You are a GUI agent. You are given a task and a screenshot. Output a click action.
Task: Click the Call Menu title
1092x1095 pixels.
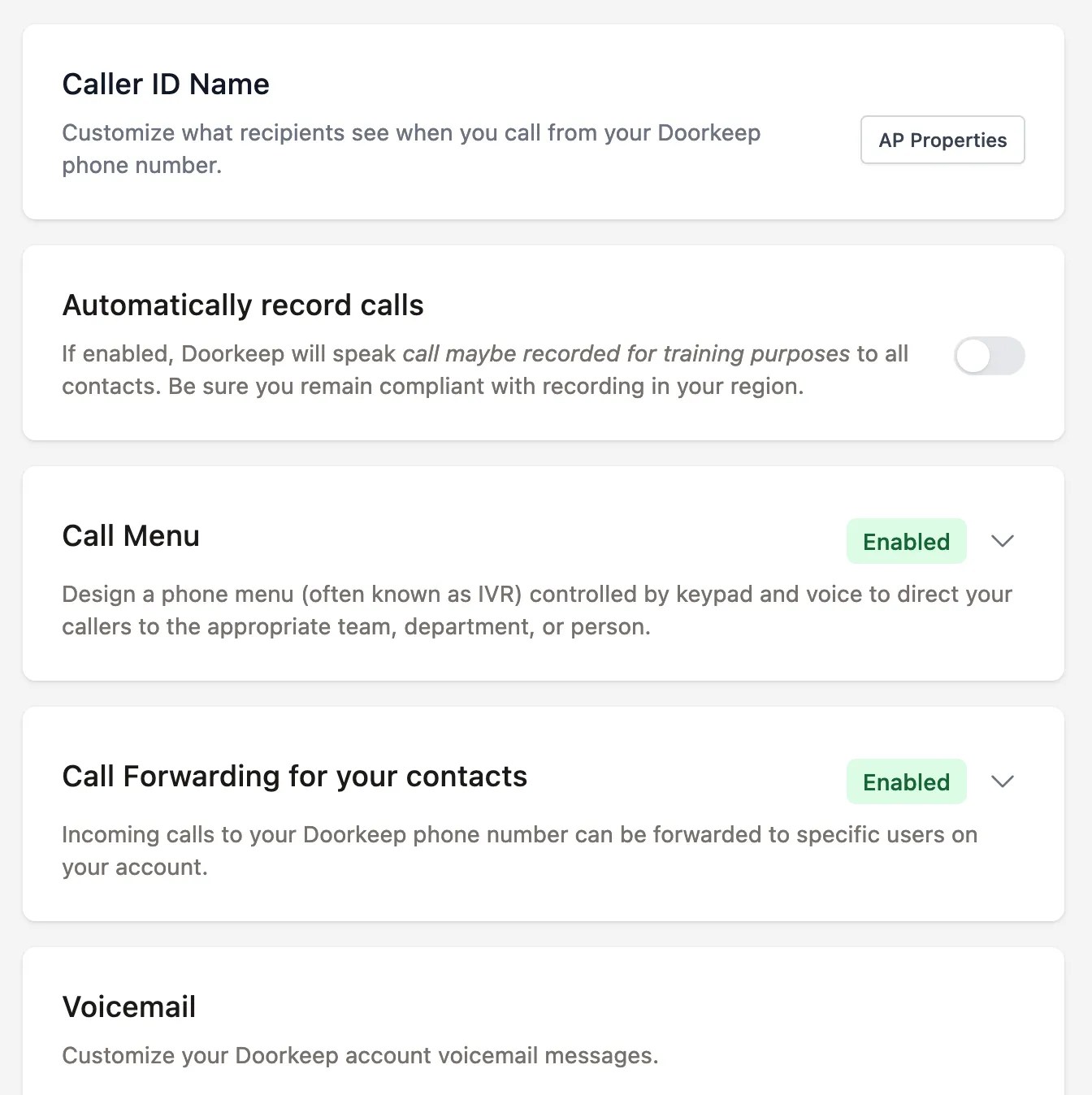click(131, 535)
